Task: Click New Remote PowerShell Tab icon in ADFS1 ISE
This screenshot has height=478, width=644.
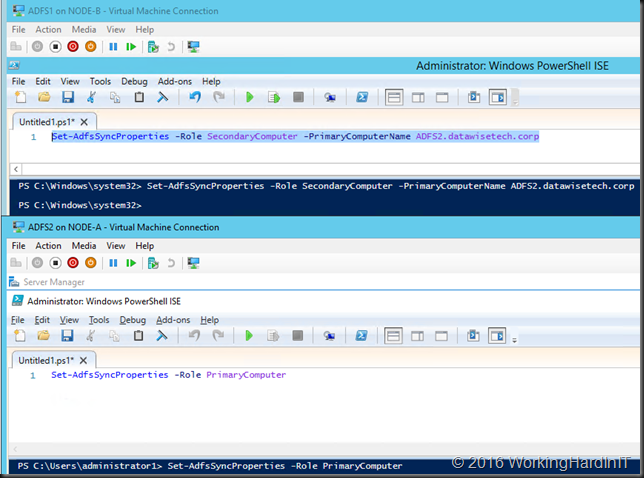Action: coord(330,97)
